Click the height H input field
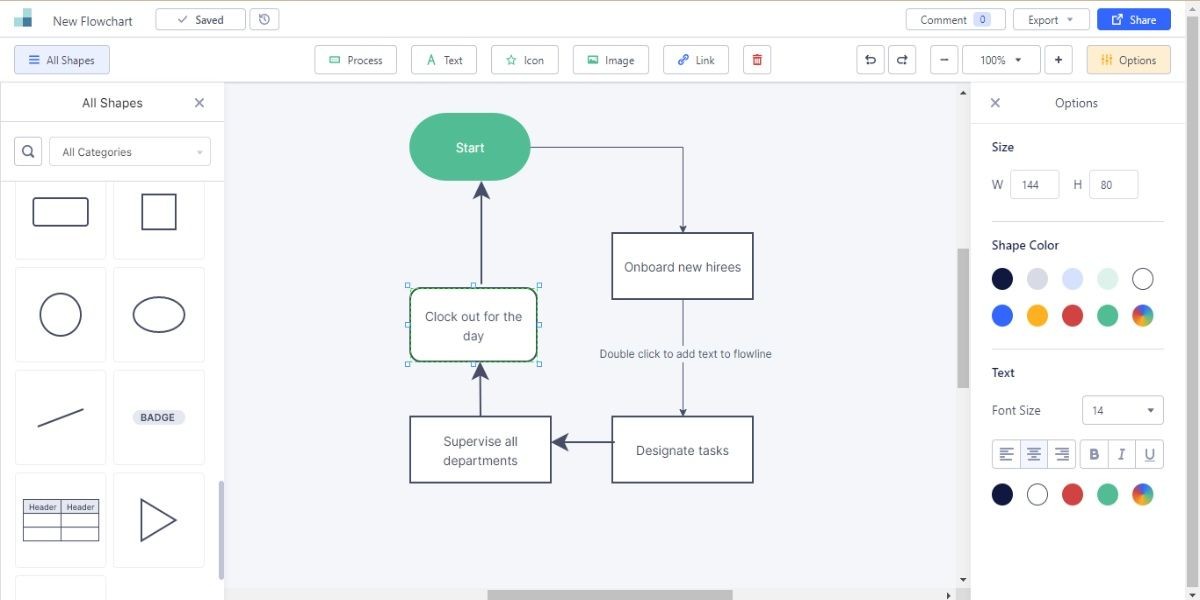Screen dimensions: 1200x600 (x=1113, y=185)
